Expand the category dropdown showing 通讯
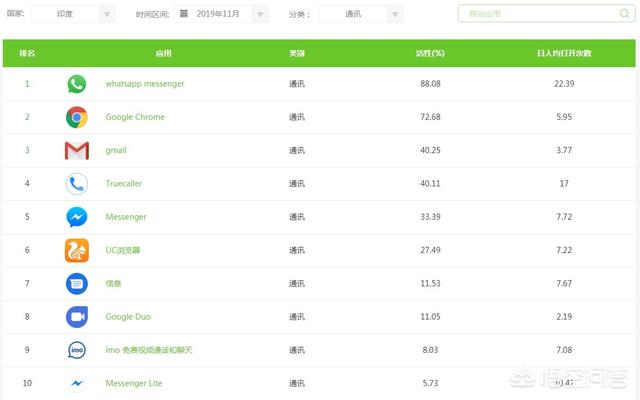The image size is (640, 400). pyautogui.click(x=361, y=14)
